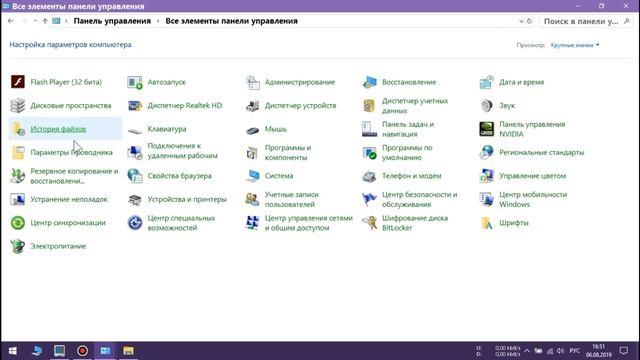Open the Автозапуск icon
This screenshot has width=640, height=360.
[135, 82]
